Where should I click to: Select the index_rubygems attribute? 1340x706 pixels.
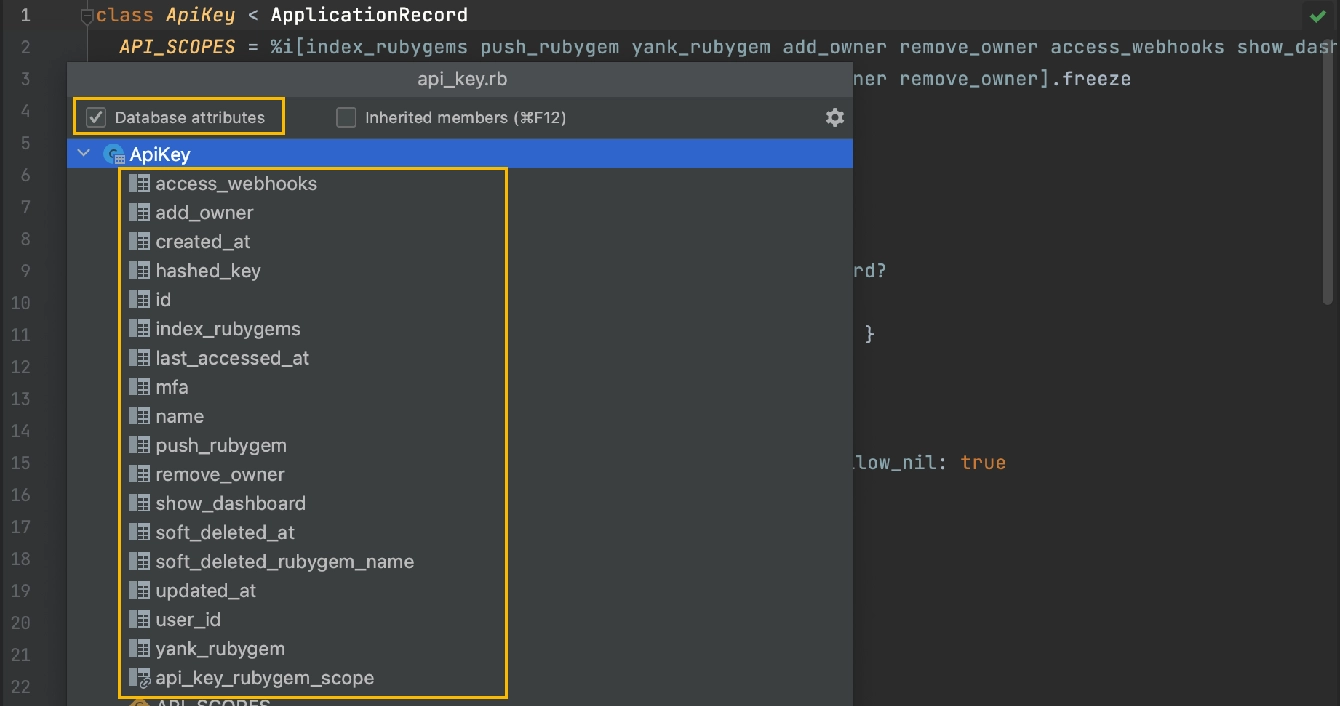pos(228,329)
